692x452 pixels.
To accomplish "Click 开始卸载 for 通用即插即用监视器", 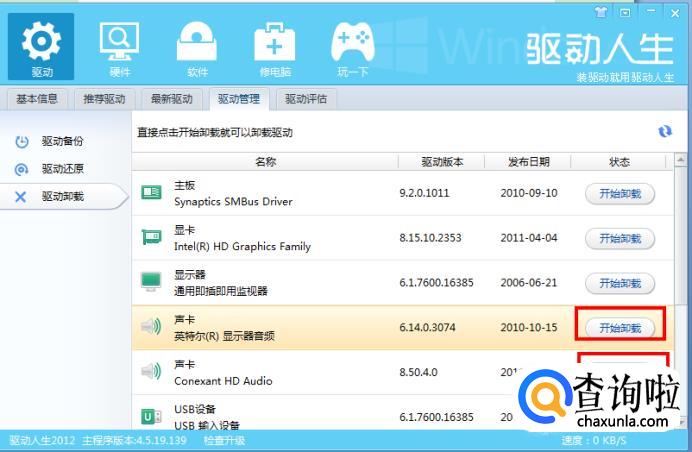I will click(x=620, y=283).
